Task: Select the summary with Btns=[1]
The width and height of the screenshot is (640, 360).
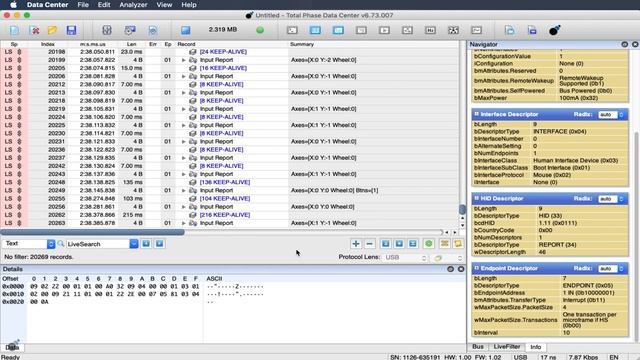Action: [x=334, y=191]
